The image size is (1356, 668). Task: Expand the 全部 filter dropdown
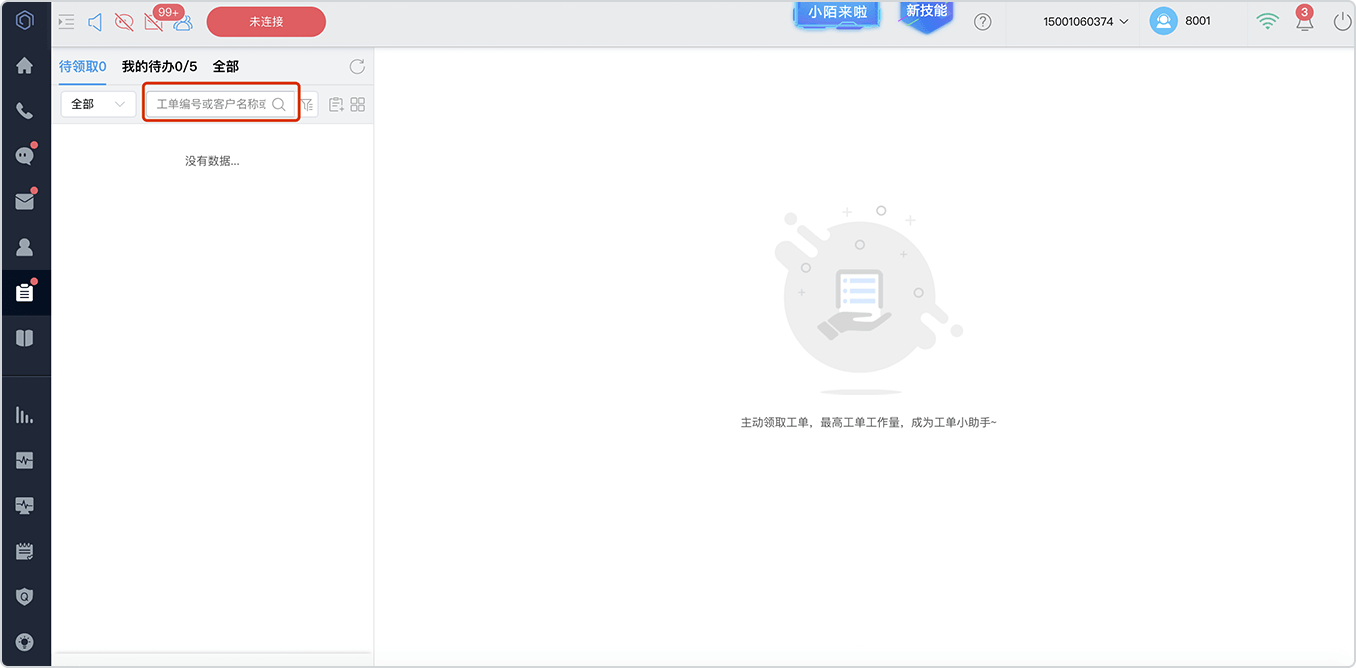point(98,104)
